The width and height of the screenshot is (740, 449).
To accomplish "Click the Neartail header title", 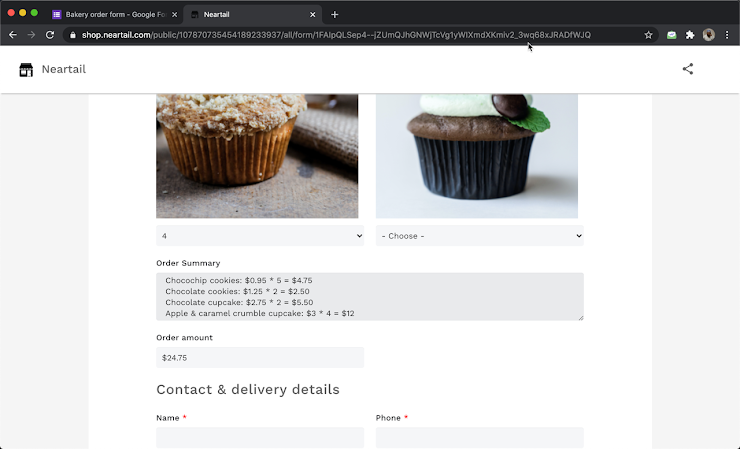I will point(64,69).
